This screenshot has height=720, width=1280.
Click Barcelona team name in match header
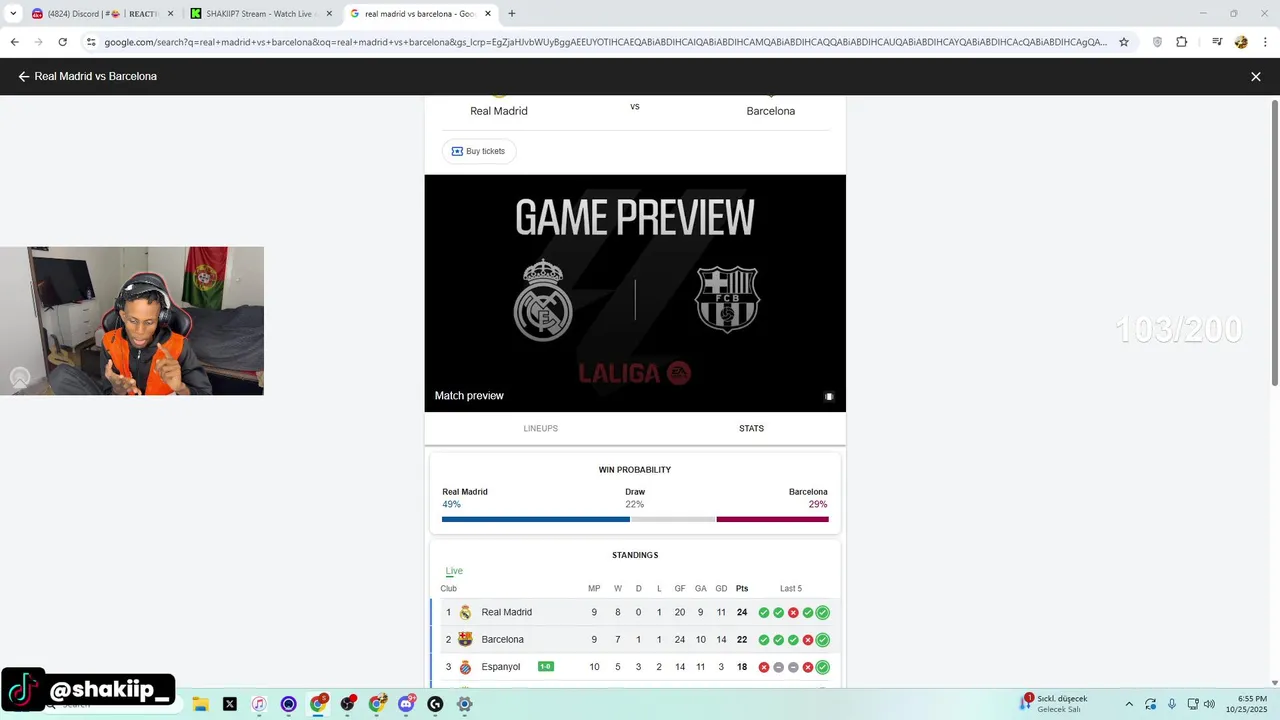tap(770, 111)
